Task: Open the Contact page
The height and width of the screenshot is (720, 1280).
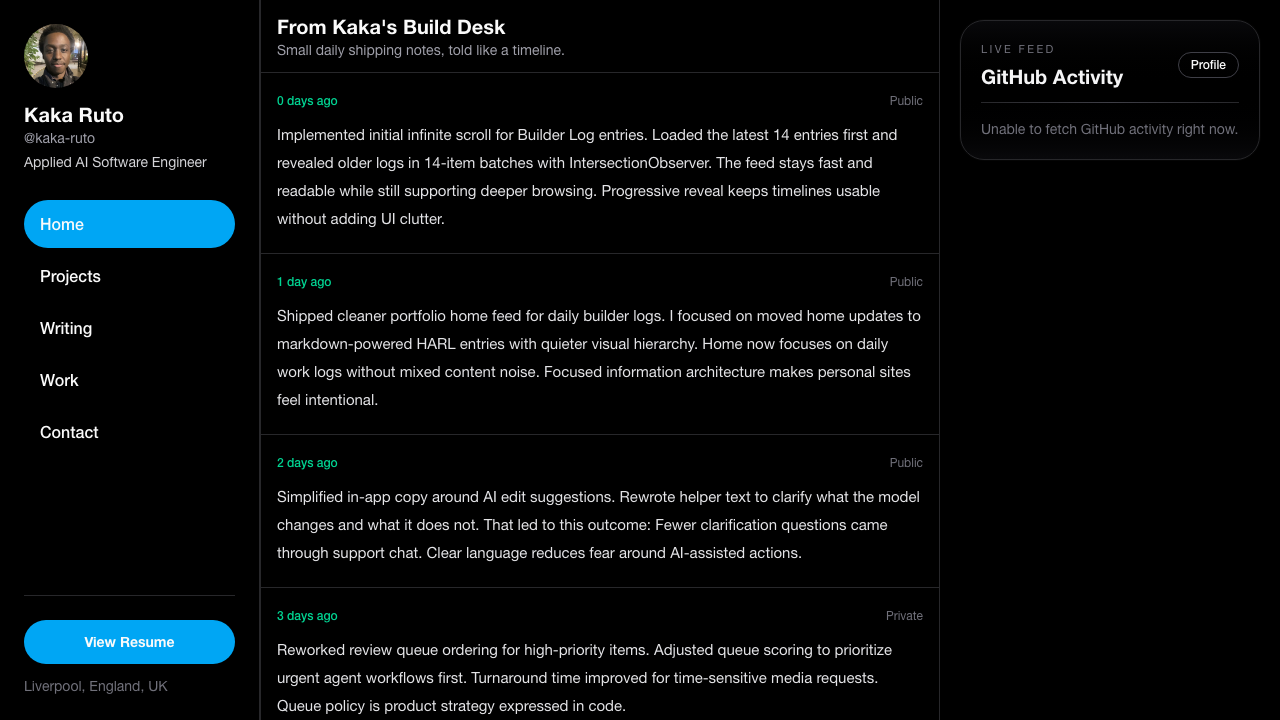Action: pos(69,432)
